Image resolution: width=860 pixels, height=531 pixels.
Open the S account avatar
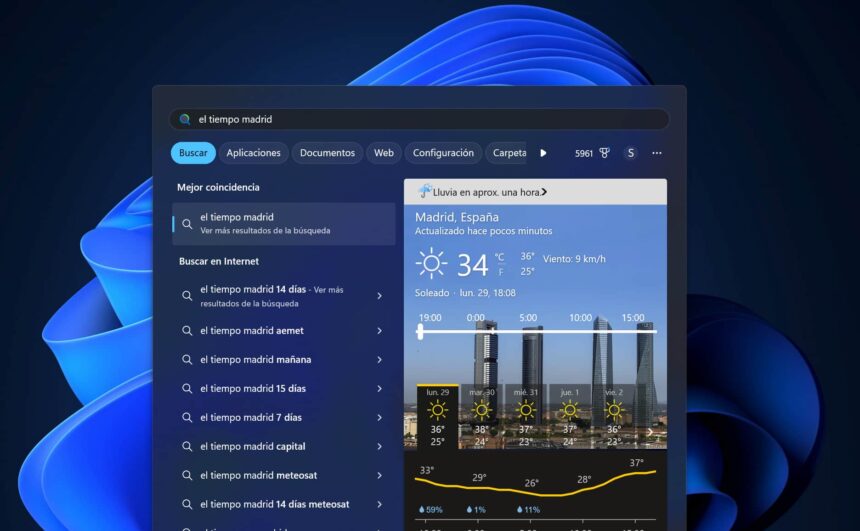click(x=631, y=153)
